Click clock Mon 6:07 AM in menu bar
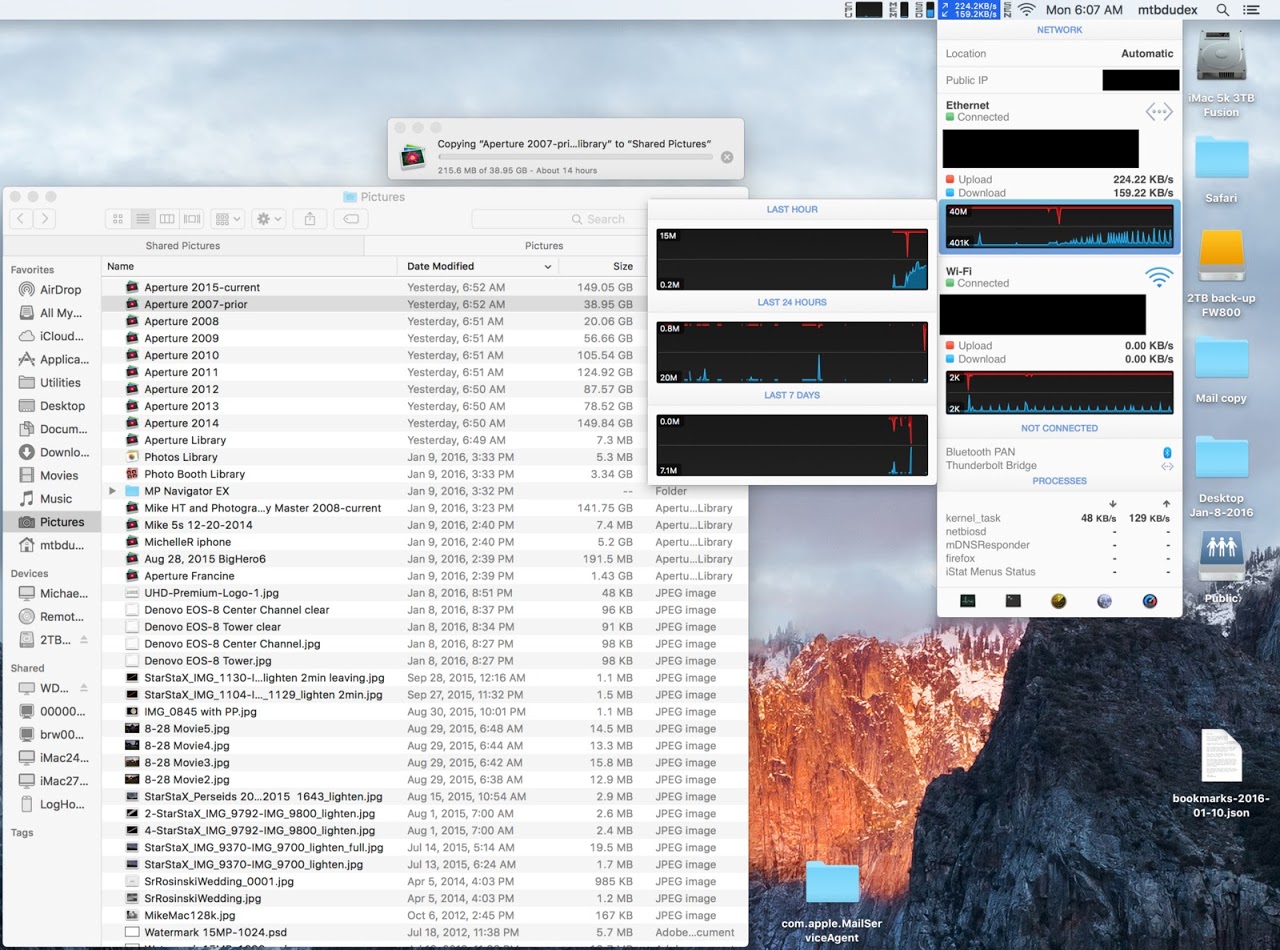 coord(1084,9)
